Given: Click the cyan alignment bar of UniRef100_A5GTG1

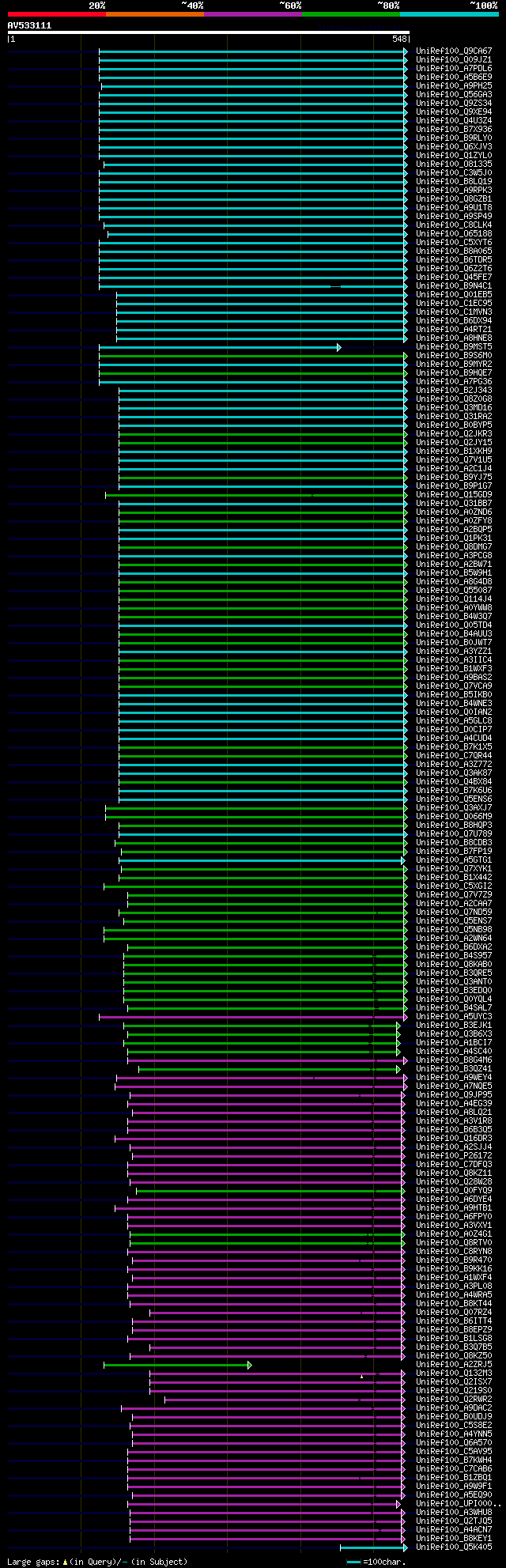Looking at the screenshot, I should tap(262, 860).
